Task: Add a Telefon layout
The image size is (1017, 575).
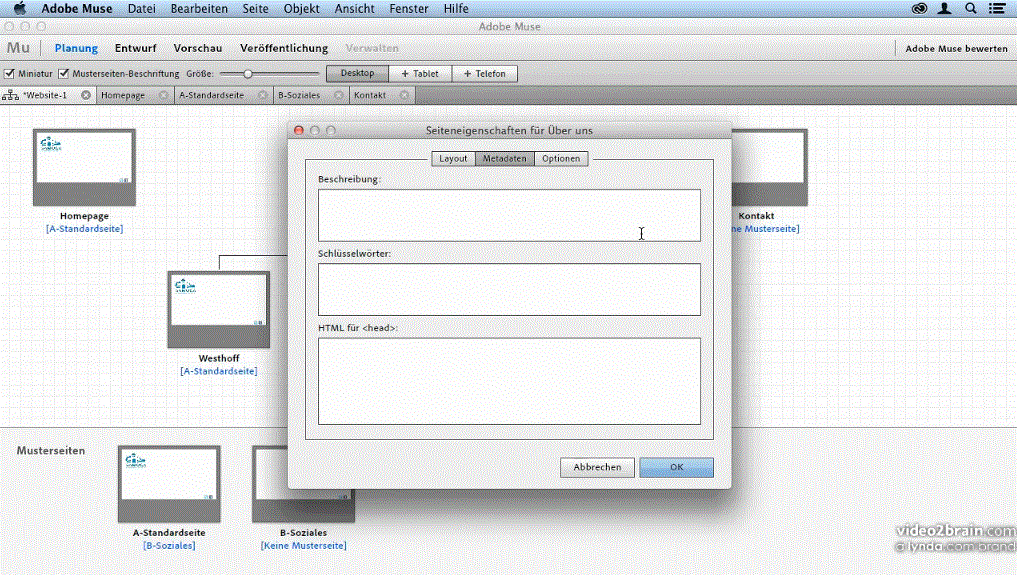Action: point(485,73)
